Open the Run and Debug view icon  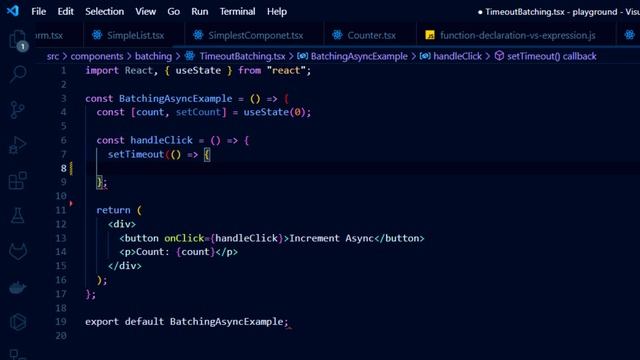pos(18,145)
